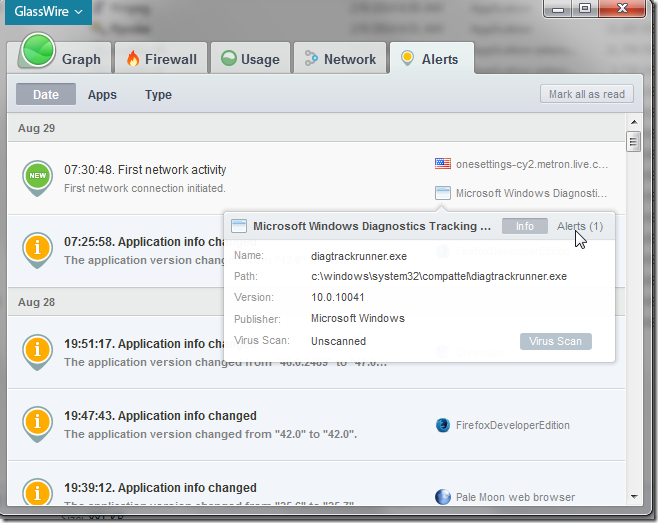Click Pale Moon web browser name
This screenshot has width=658, height=523.
515,497
